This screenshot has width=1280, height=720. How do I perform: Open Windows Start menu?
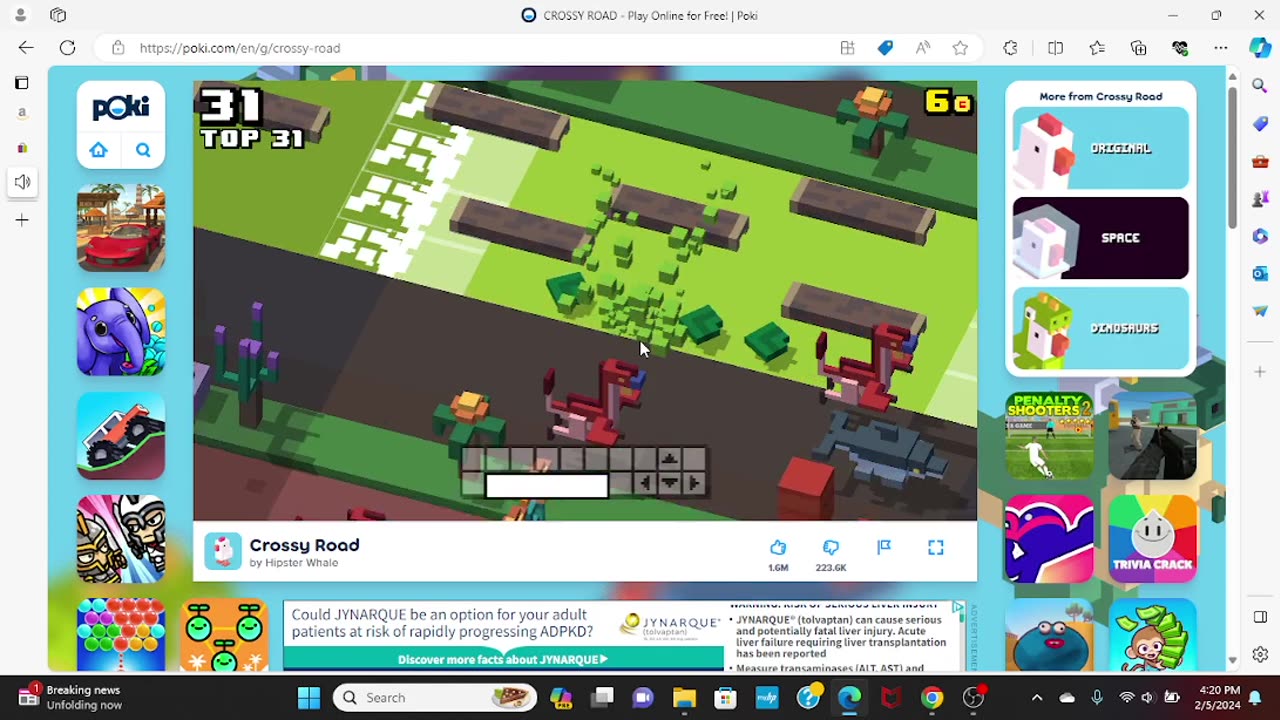(309, 698)
